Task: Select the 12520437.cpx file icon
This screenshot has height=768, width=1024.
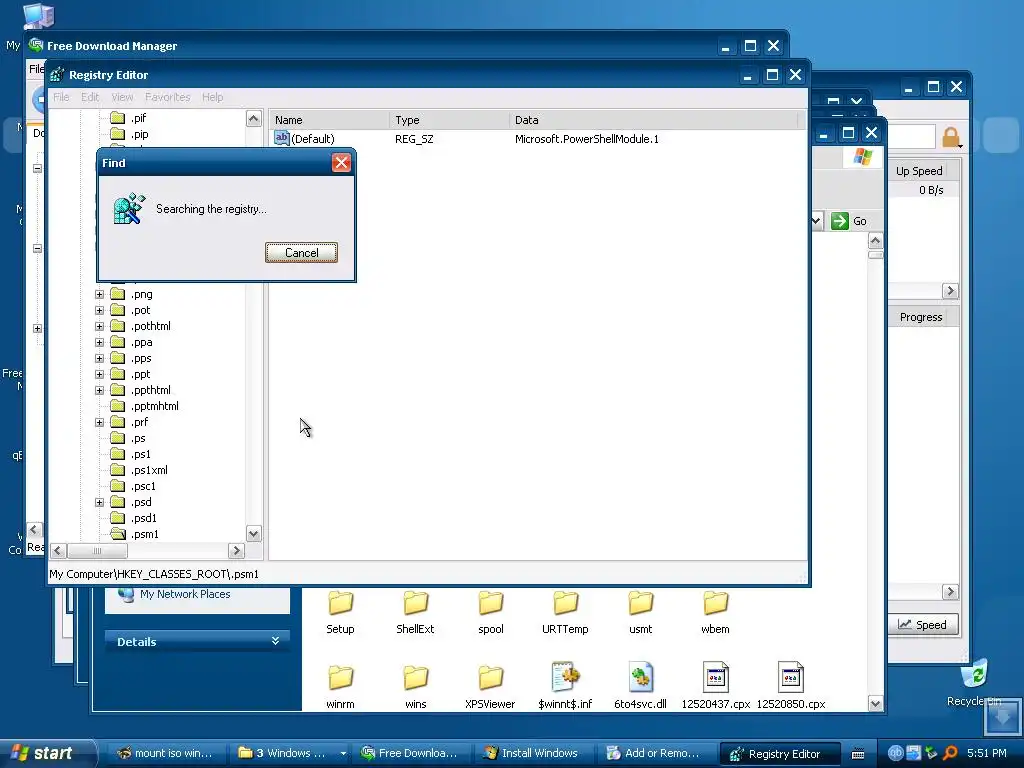Action: pos(716,677)
